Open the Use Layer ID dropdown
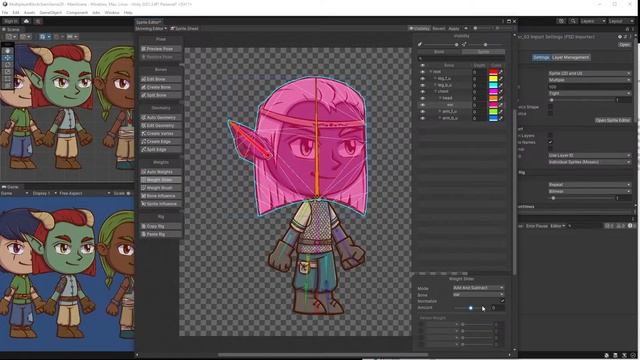Screen dimensions: 640x360 pyautogui.click(x=589, y=156)
